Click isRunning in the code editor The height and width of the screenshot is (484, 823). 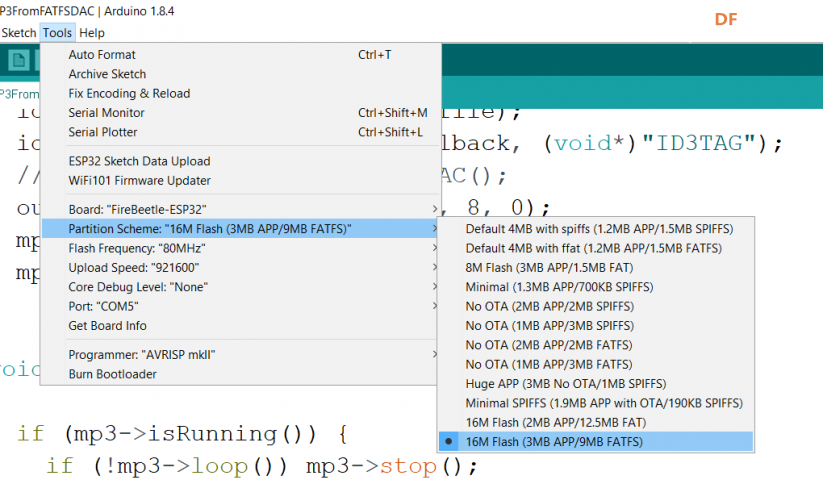(212, 434)
